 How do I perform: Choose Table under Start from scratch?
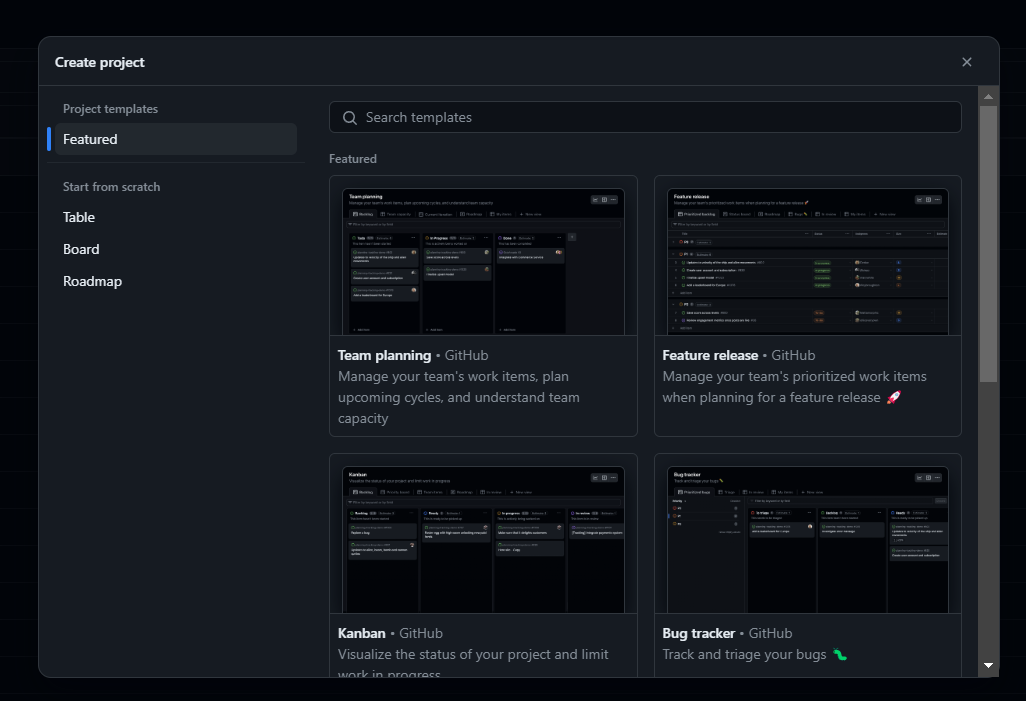pos(79,217)
